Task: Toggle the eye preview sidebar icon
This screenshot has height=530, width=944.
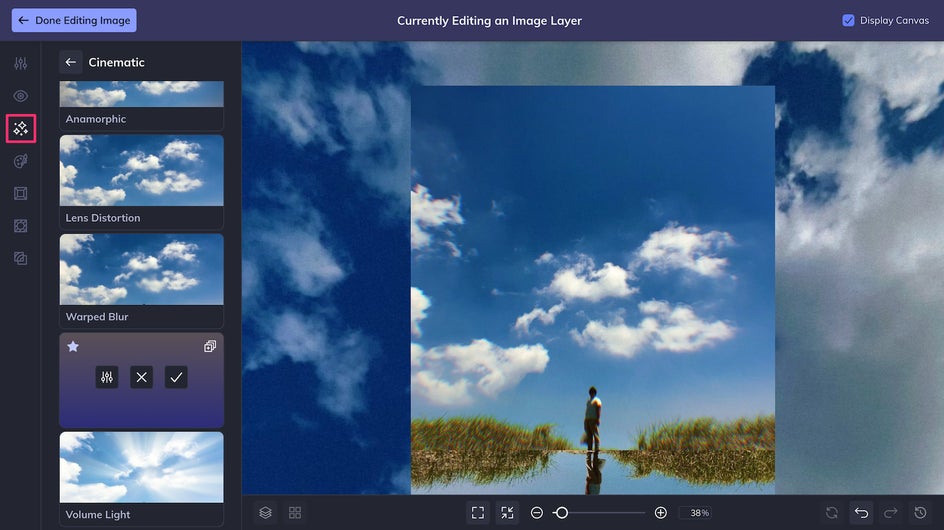Action: [20, 96]
